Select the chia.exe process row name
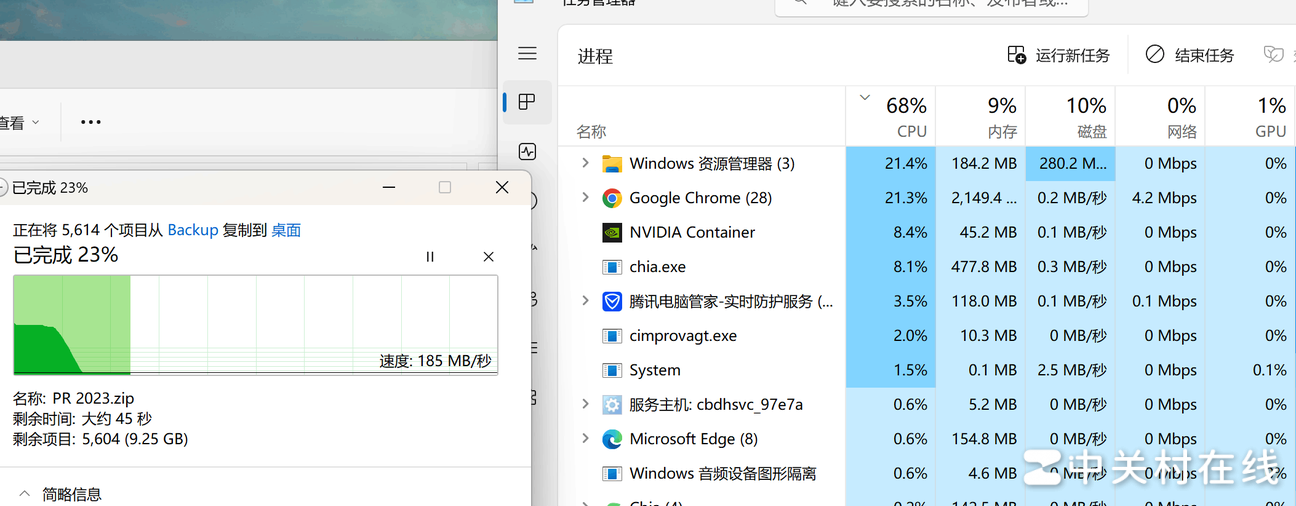1296x506 pixels. pos(657,267)
